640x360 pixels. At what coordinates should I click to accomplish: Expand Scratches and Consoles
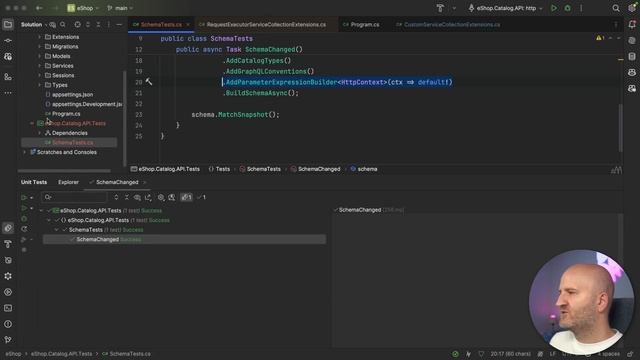pos(24,152)
